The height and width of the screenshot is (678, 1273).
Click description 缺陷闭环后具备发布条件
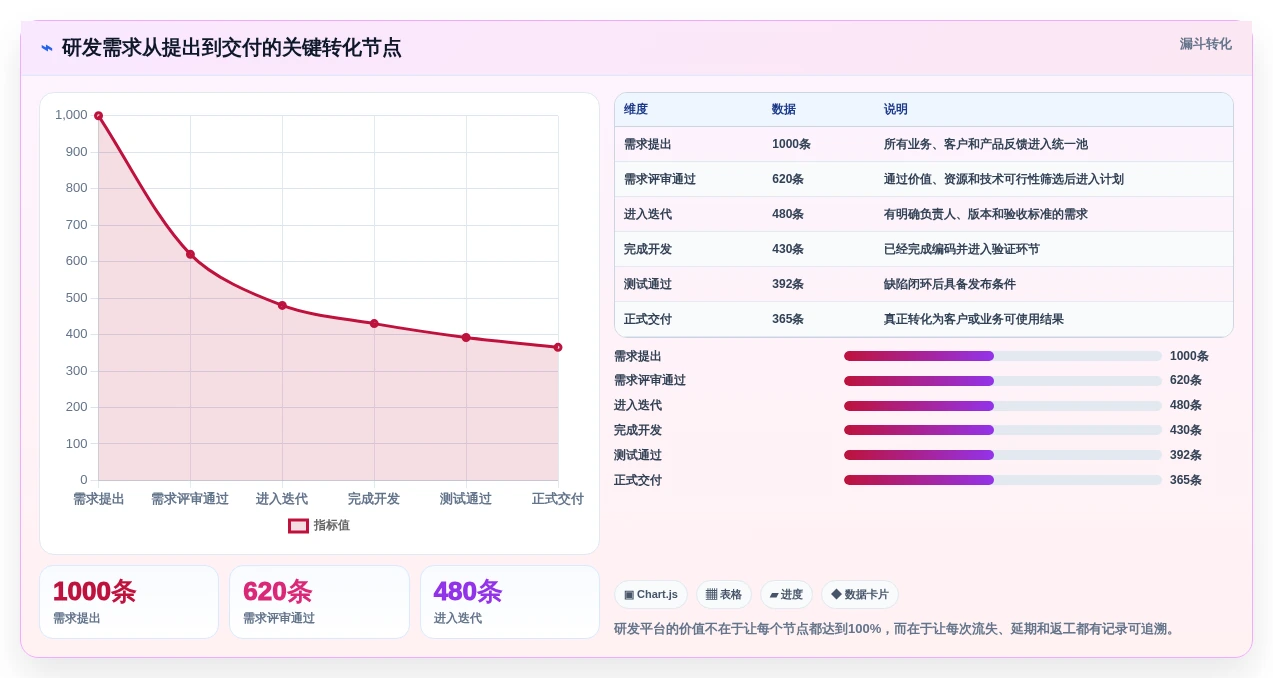click(x=950, y=284)
